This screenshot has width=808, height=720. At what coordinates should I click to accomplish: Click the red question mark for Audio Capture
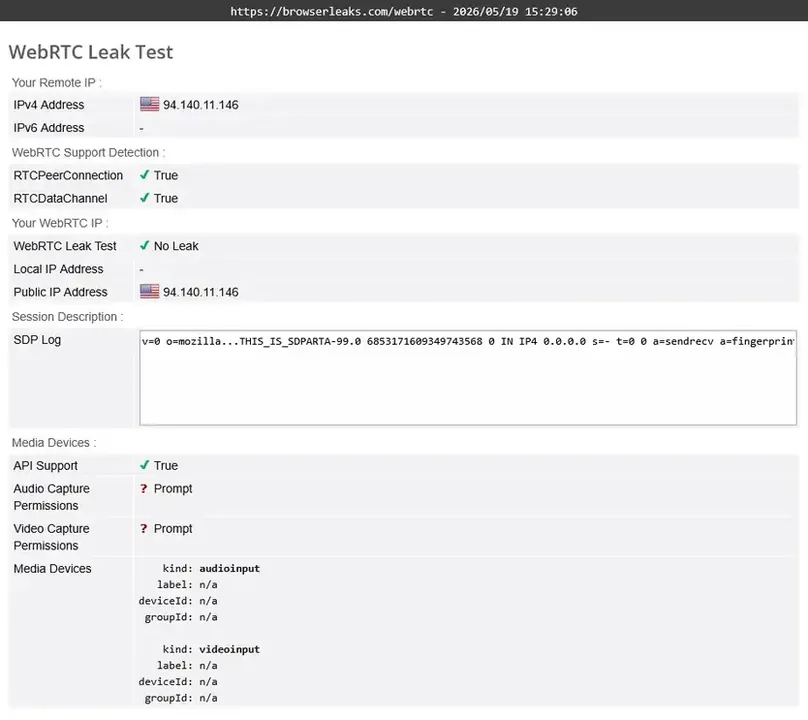click(143, 489)
